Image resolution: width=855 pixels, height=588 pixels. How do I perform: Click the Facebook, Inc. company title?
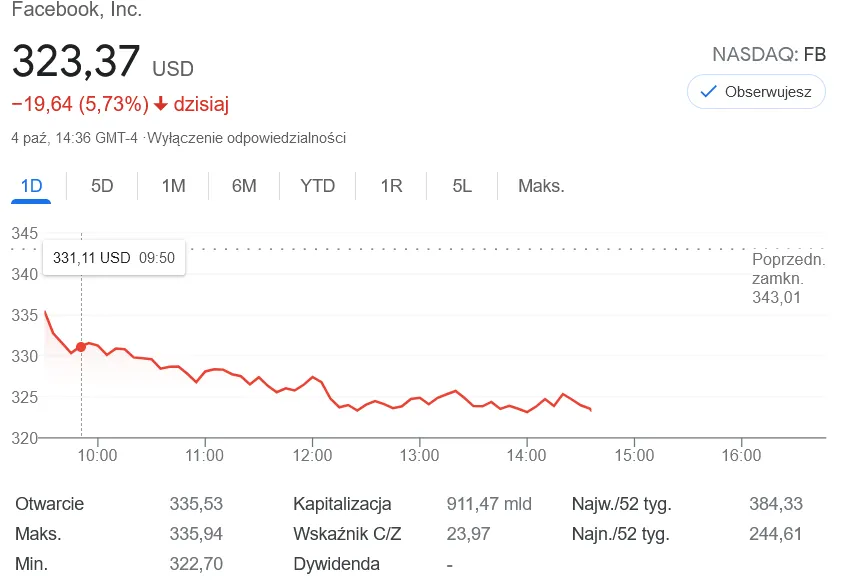pyautogui.click(x=76, y=9)
